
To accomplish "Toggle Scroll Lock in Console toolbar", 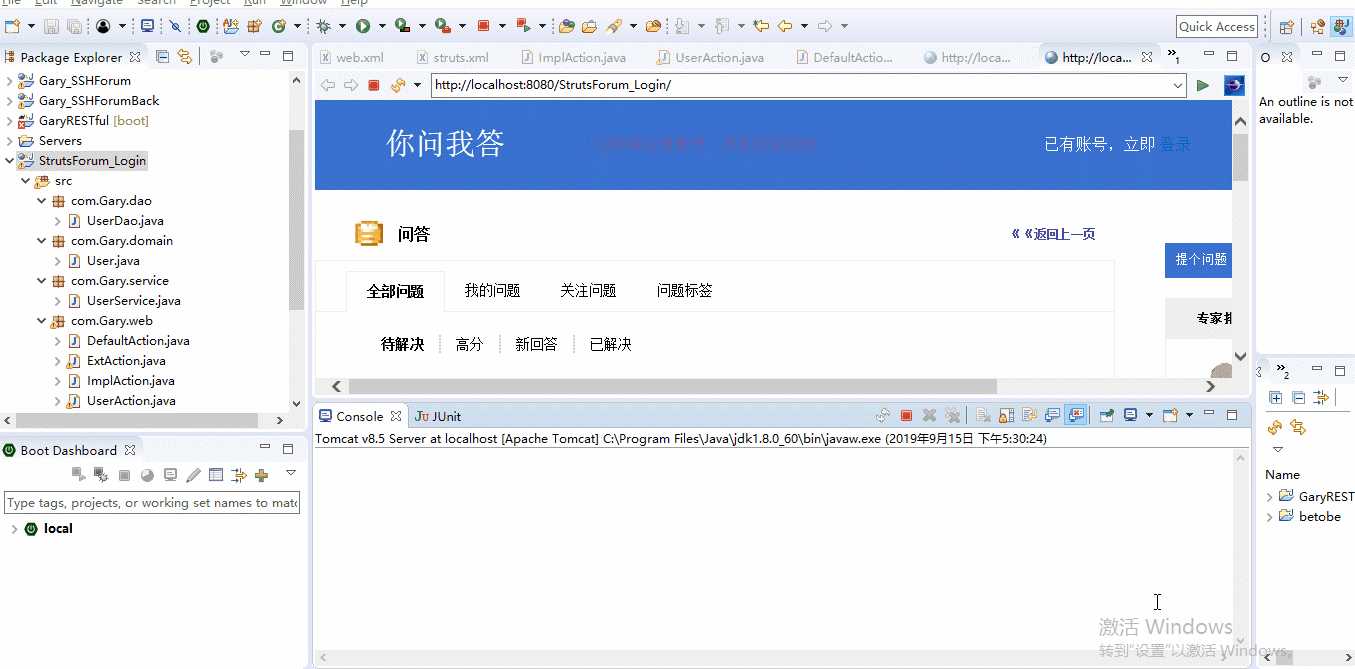I will [1007, 415].
